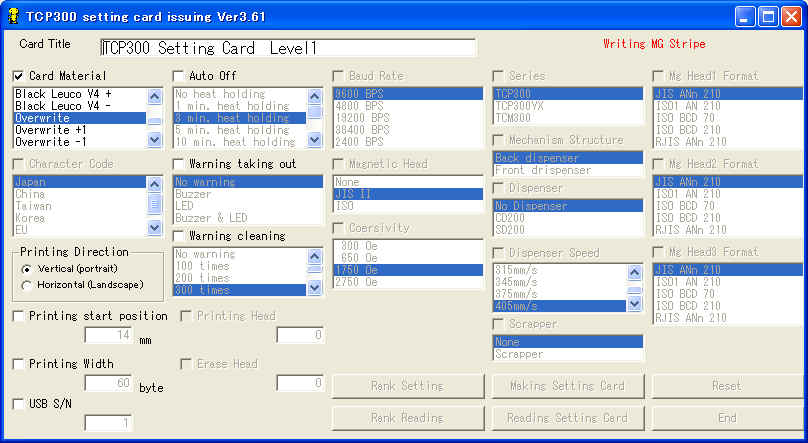
Task: Select Horizontal (Landscape) printing direction
Action: 26,285
